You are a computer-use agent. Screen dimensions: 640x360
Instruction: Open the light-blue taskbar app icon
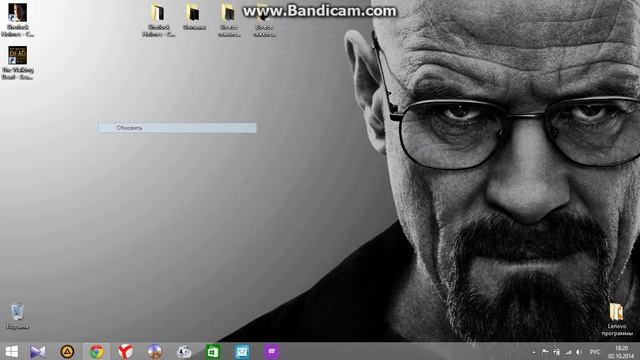click(242, 351)
